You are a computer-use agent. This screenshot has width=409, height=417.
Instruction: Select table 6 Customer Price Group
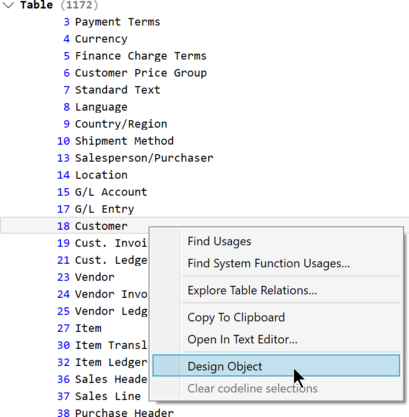point(135,73)
